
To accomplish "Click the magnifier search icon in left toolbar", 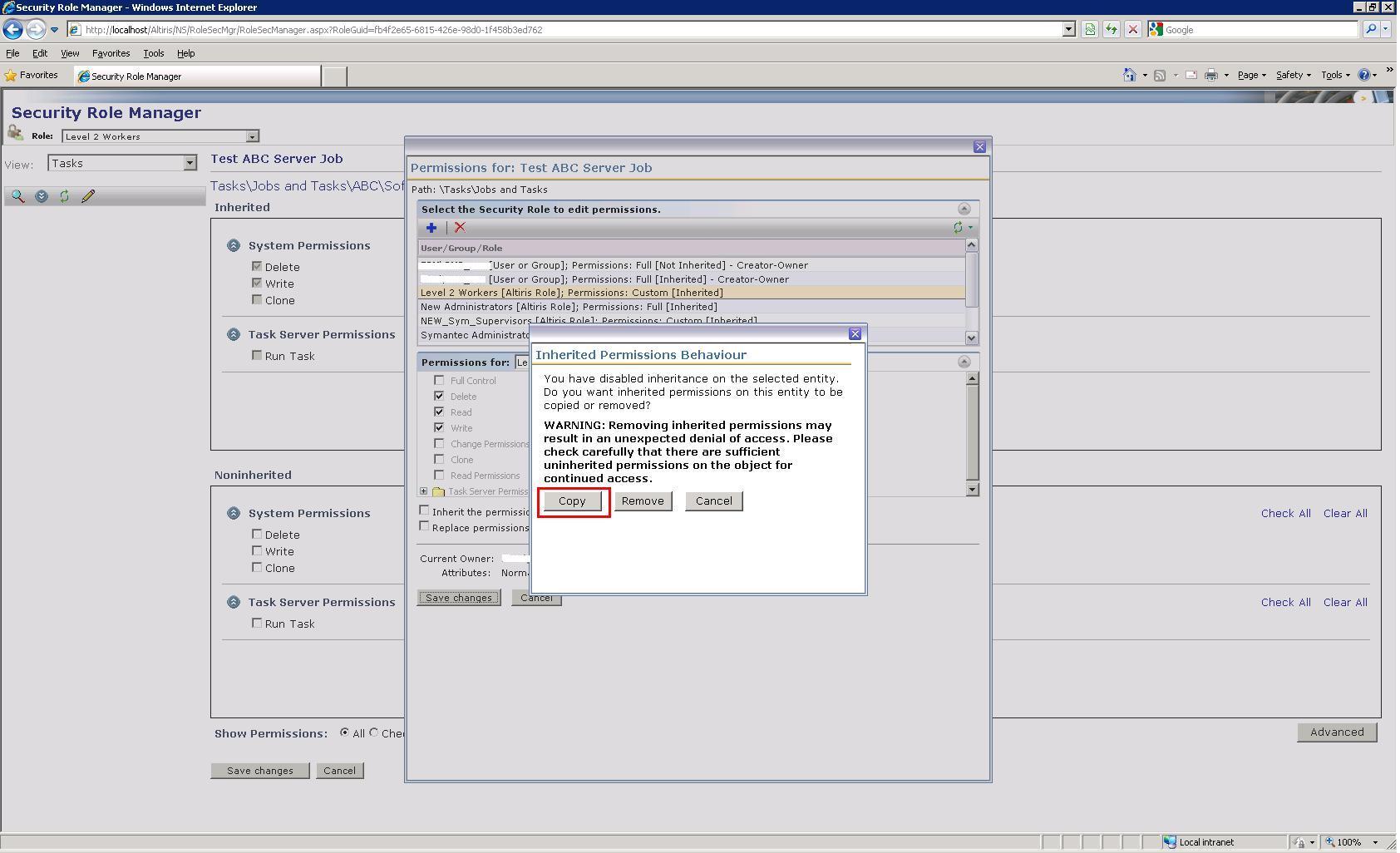I will [17, 196].
